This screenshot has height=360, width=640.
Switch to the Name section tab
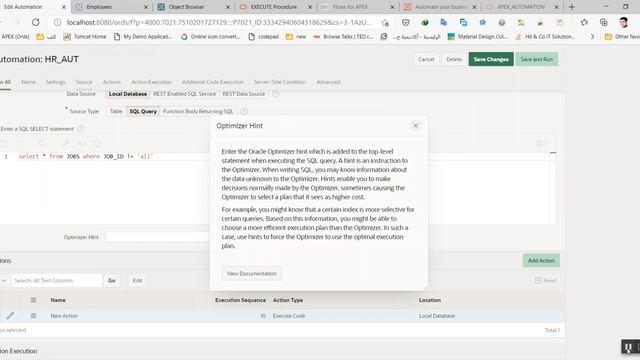pyautogui.click(x=28, y=82)
